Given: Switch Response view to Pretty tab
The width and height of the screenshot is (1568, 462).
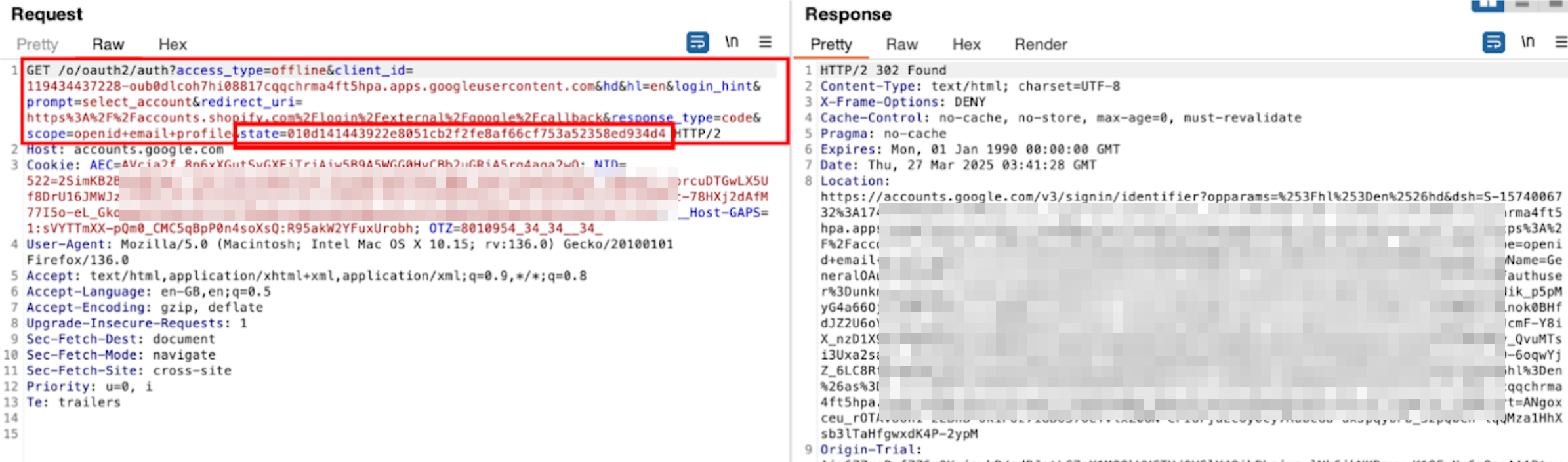Looking at the screenshot, I should point(831,45).
